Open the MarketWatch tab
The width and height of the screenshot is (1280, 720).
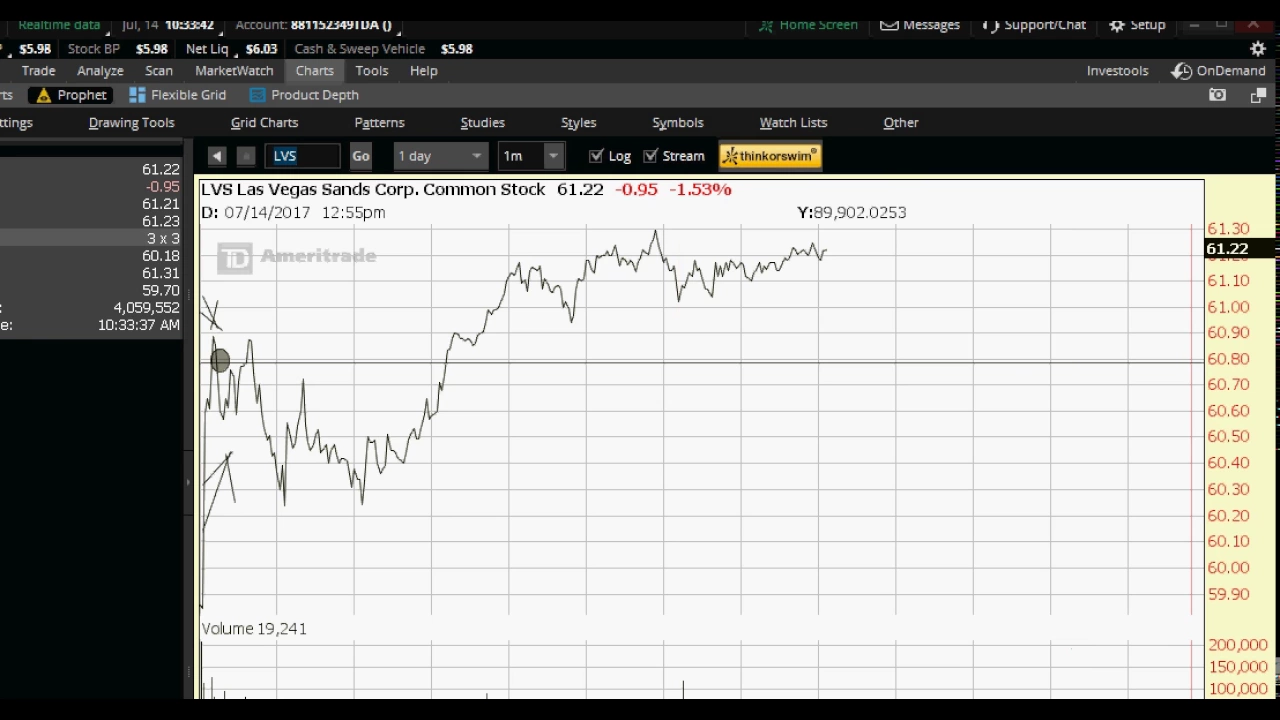click(x=234, y=71)
